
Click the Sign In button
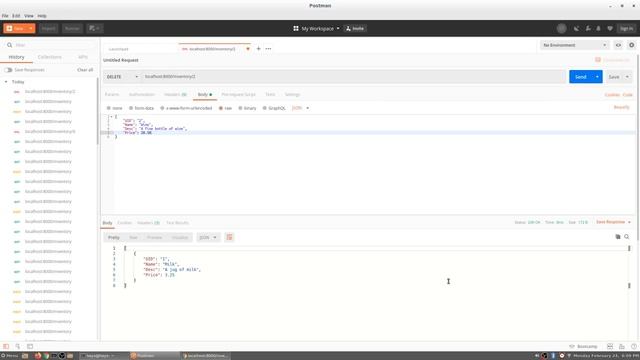(626, 29)
